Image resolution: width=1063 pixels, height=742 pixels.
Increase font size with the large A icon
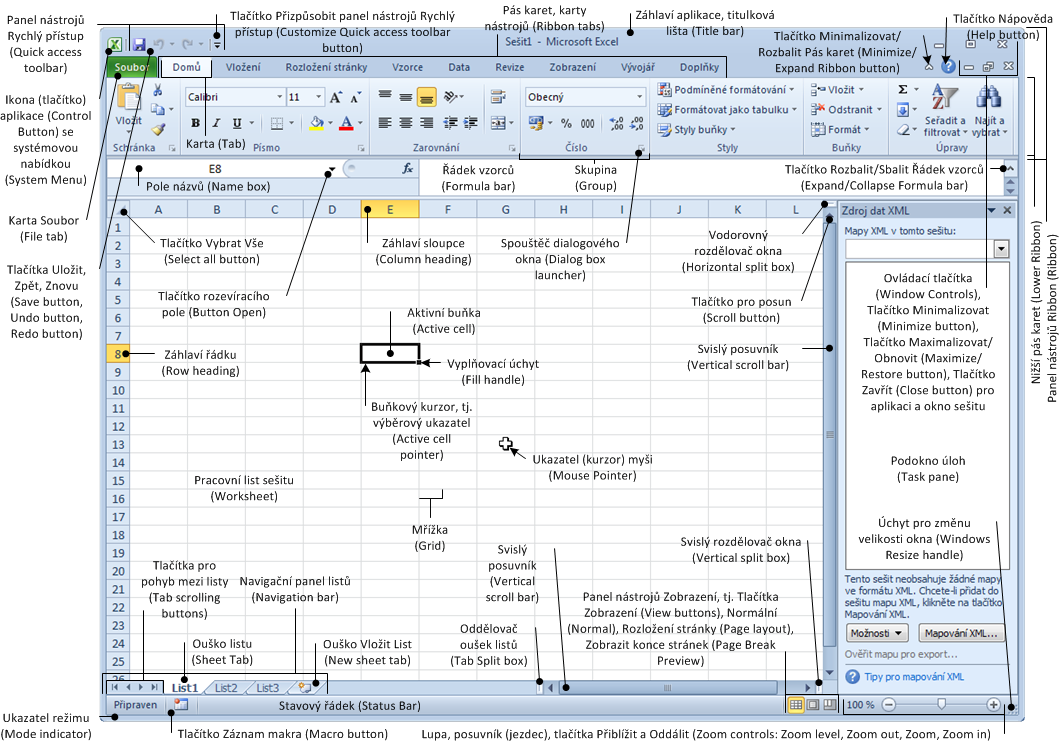point(336,98)
